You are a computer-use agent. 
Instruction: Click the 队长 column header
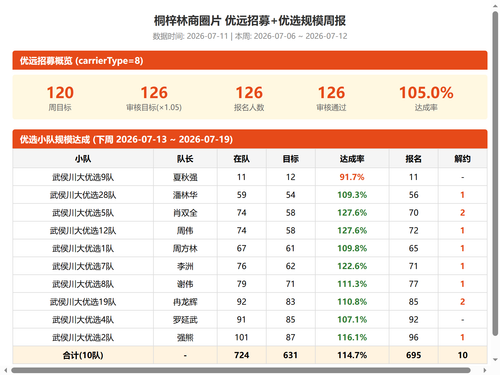coord(185,159)
